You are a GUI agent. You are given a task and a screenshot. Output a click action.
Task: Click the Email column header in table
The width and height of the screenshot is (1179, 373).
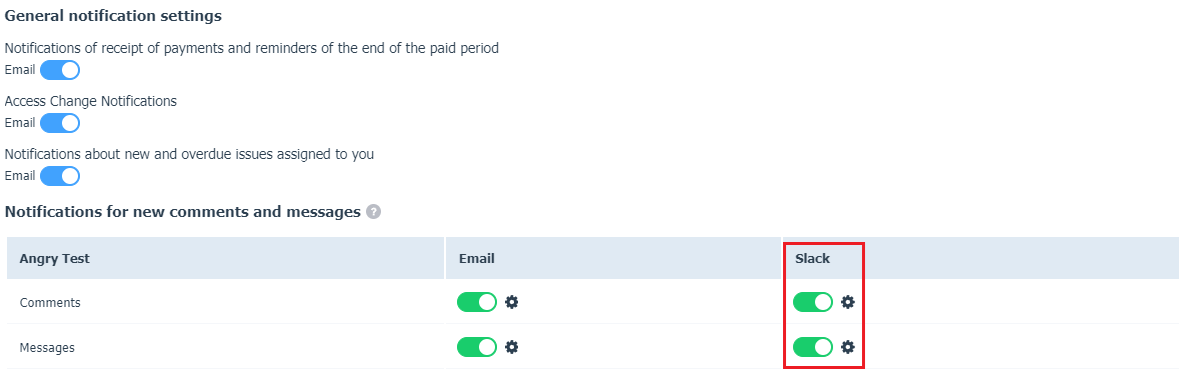pos(477,259)
